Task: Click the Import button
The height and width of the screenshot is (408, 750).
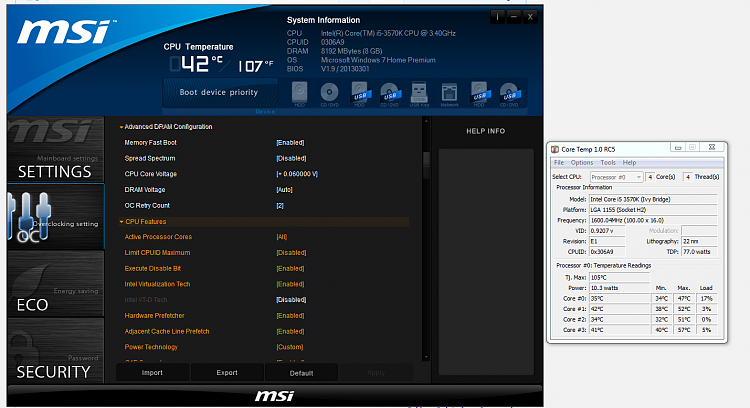Action: [152, 373]
